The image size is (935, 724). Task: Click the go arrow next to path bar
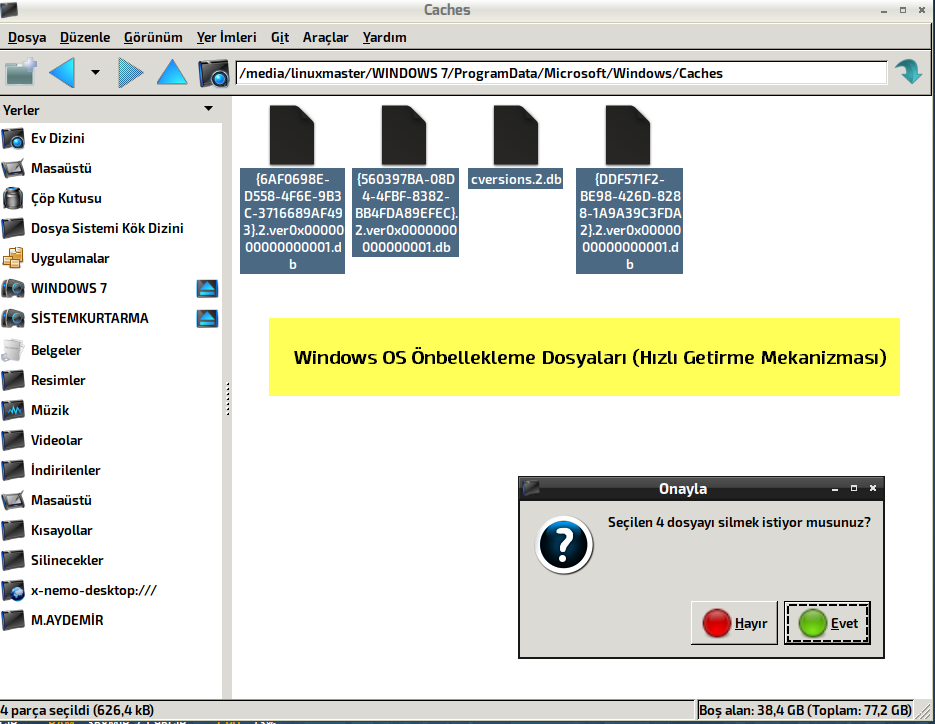point(909,72)
